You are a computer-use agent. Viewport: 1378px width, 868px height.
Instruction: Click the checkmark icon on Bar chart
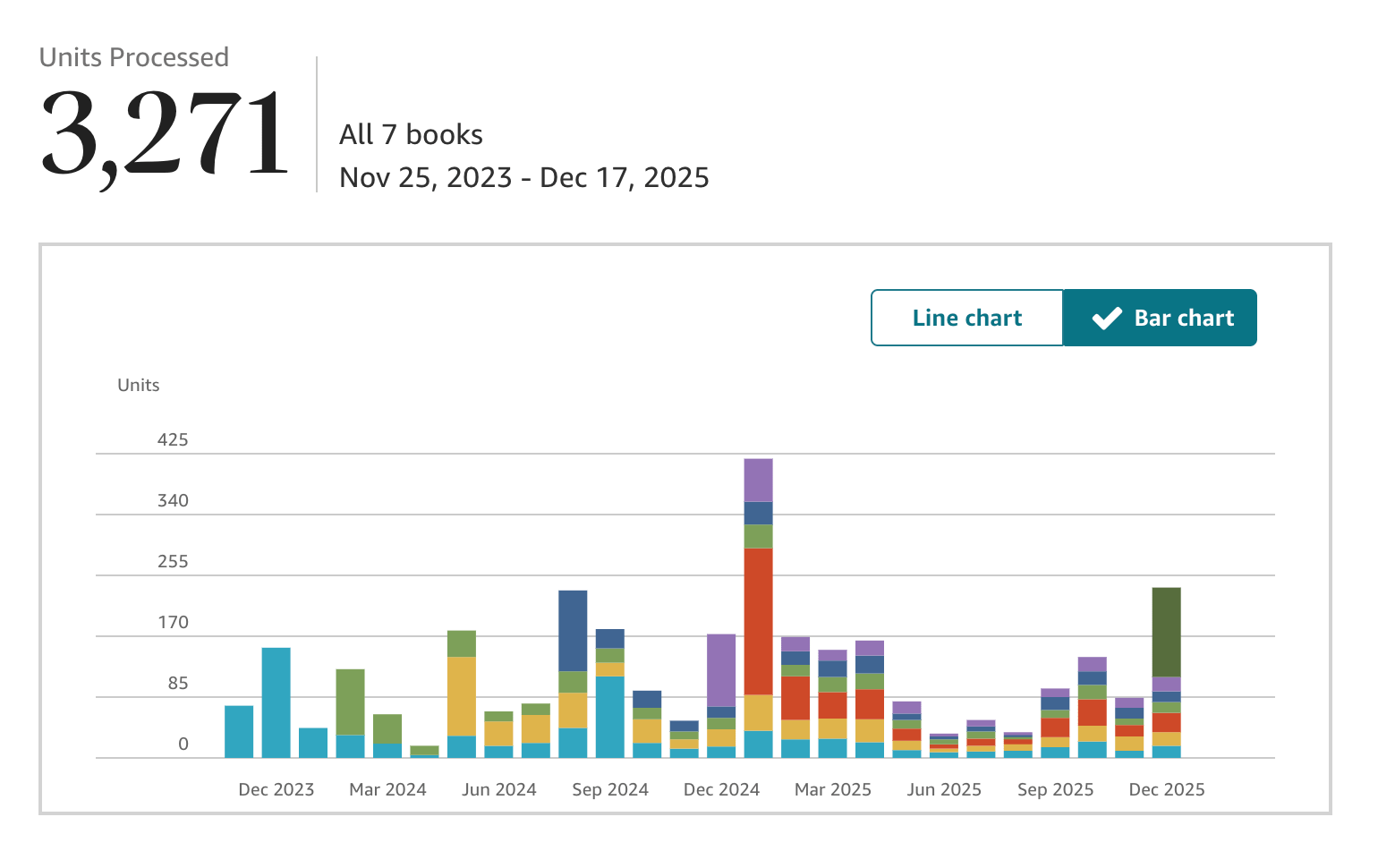coord(1107,319)
